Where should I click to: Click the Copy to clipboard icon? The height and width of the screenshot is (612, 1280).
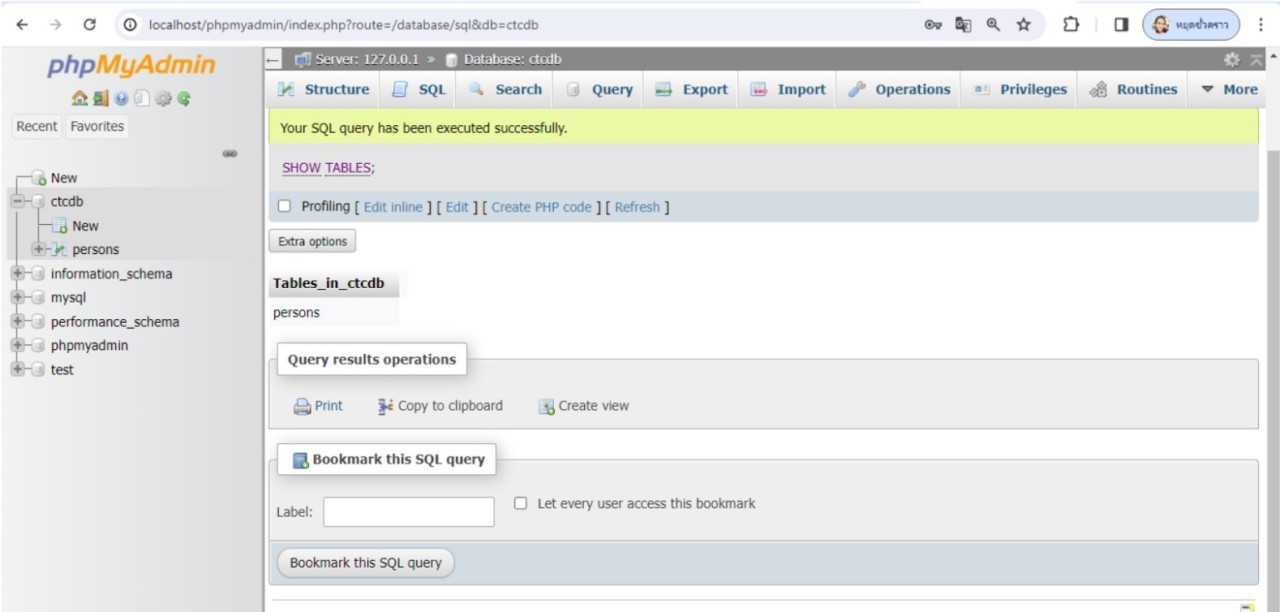pos(386,407)
